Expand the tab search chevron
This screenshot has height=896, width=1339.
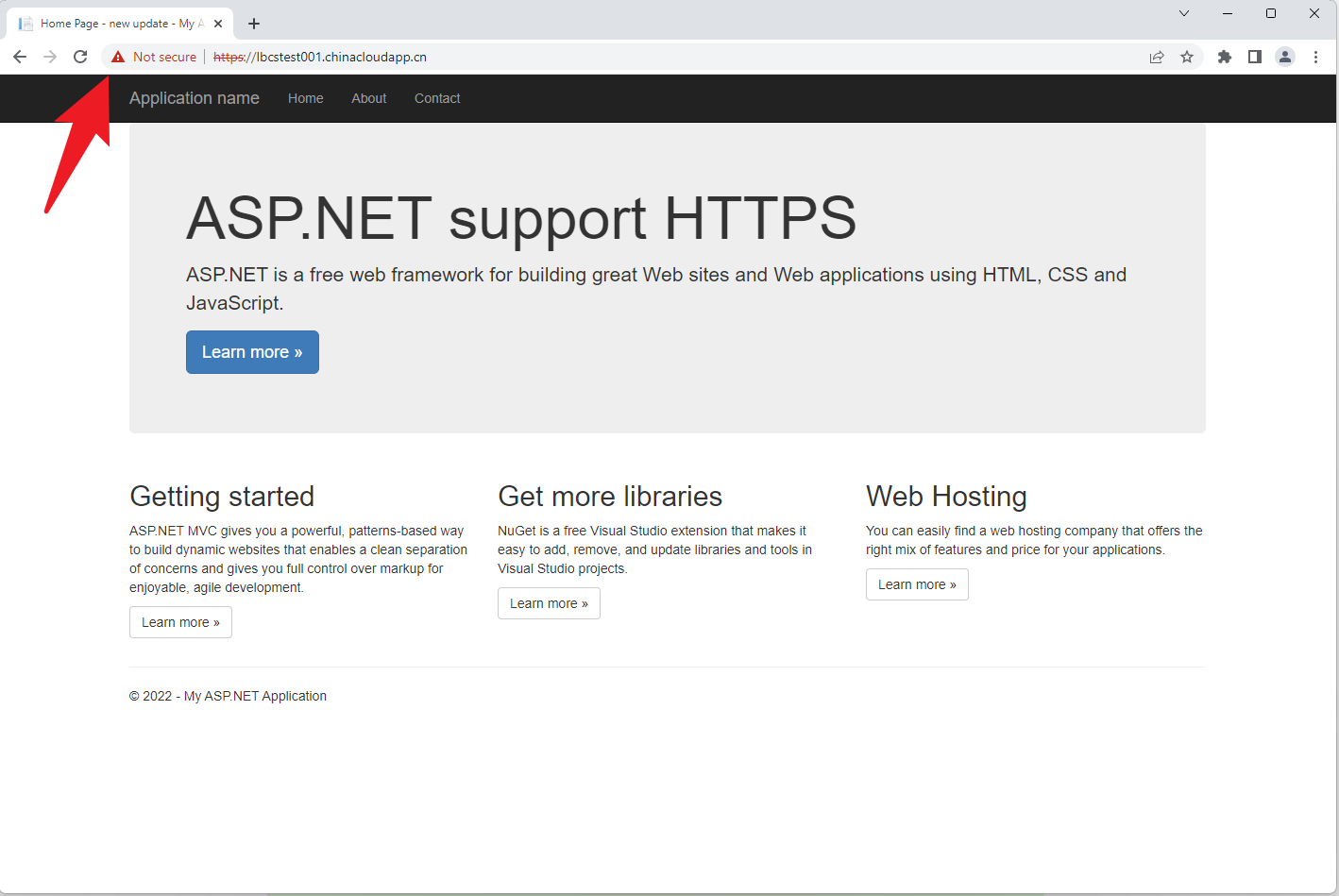click(x=1183, y=13)
